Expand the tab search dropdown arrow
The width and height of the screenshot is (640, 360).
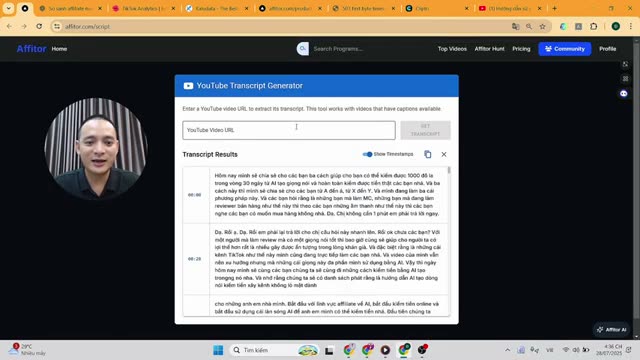pos(8,8)
